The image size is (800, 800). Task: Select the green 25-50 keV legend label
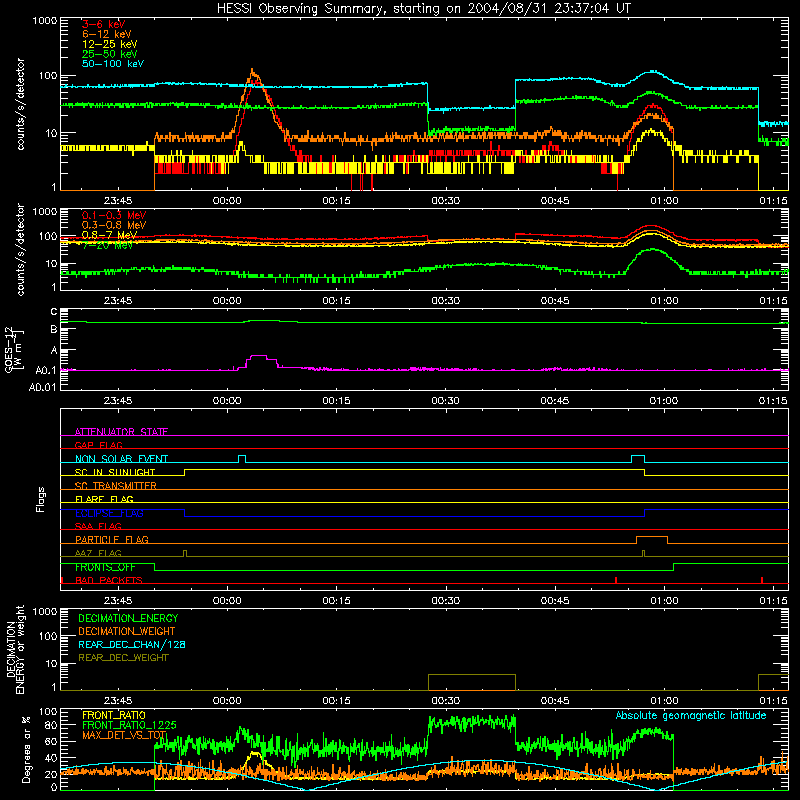(110, 54)
